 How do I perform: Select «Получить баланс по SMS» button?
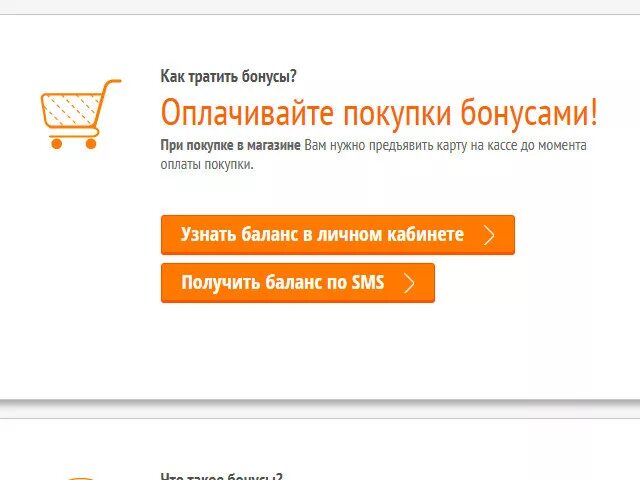(298, 283)
